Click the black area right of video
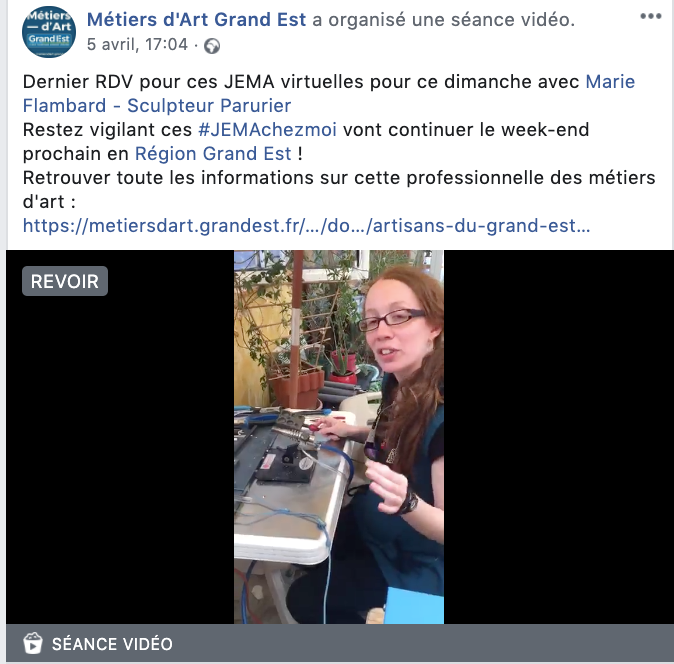Viewport: 674px width, 664px height. [559, 437]
